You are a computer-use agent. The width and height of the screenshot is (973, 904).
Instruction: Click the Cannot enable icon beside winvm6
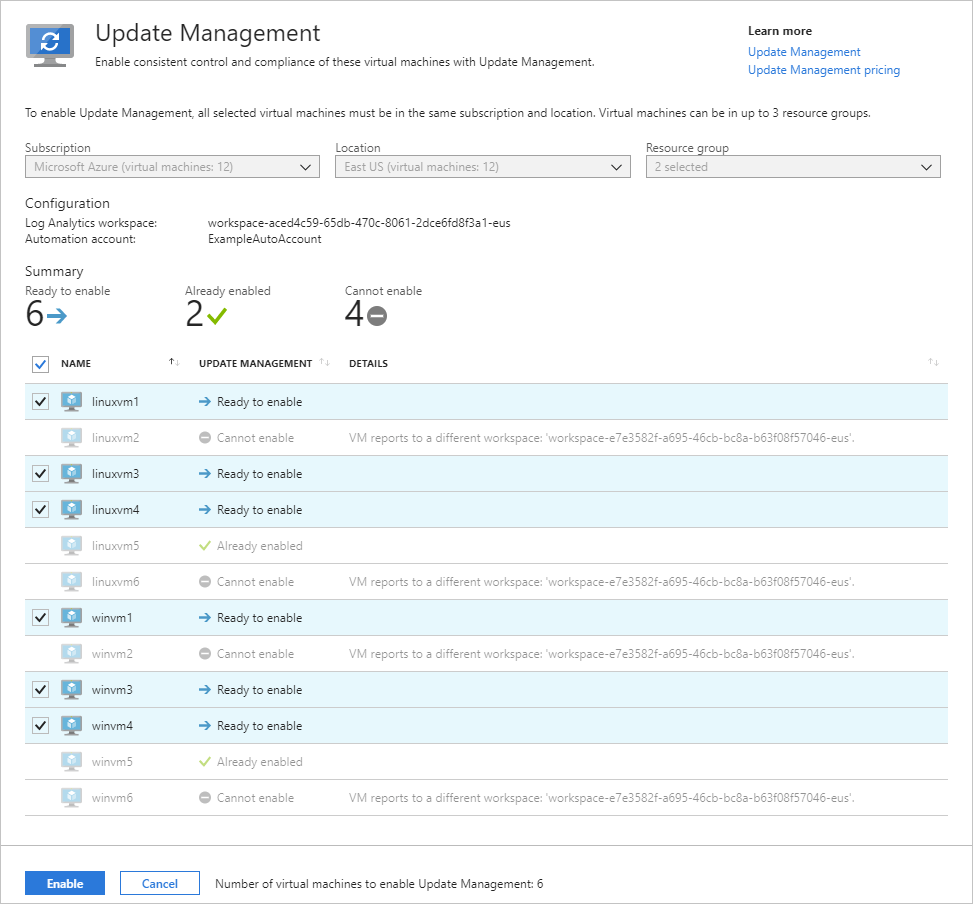[206, 797]
